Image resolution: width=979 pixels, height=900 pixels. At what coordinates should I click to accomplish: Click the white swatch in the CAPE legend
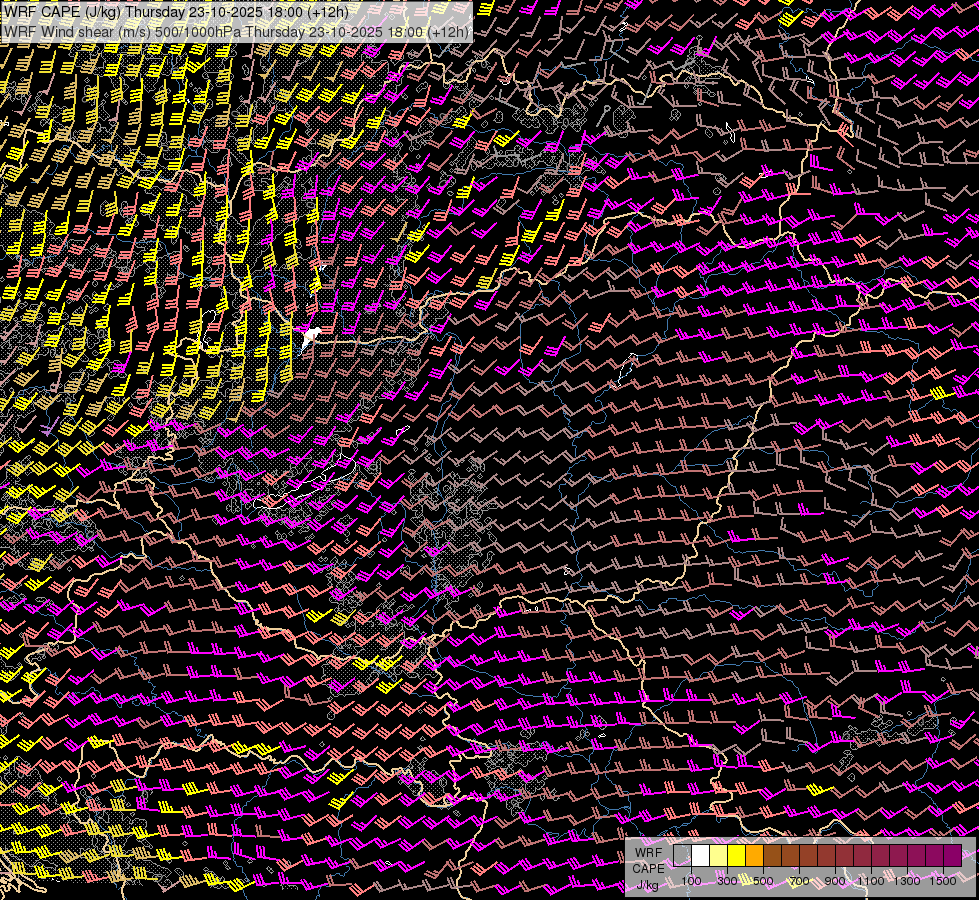[700, 856]
